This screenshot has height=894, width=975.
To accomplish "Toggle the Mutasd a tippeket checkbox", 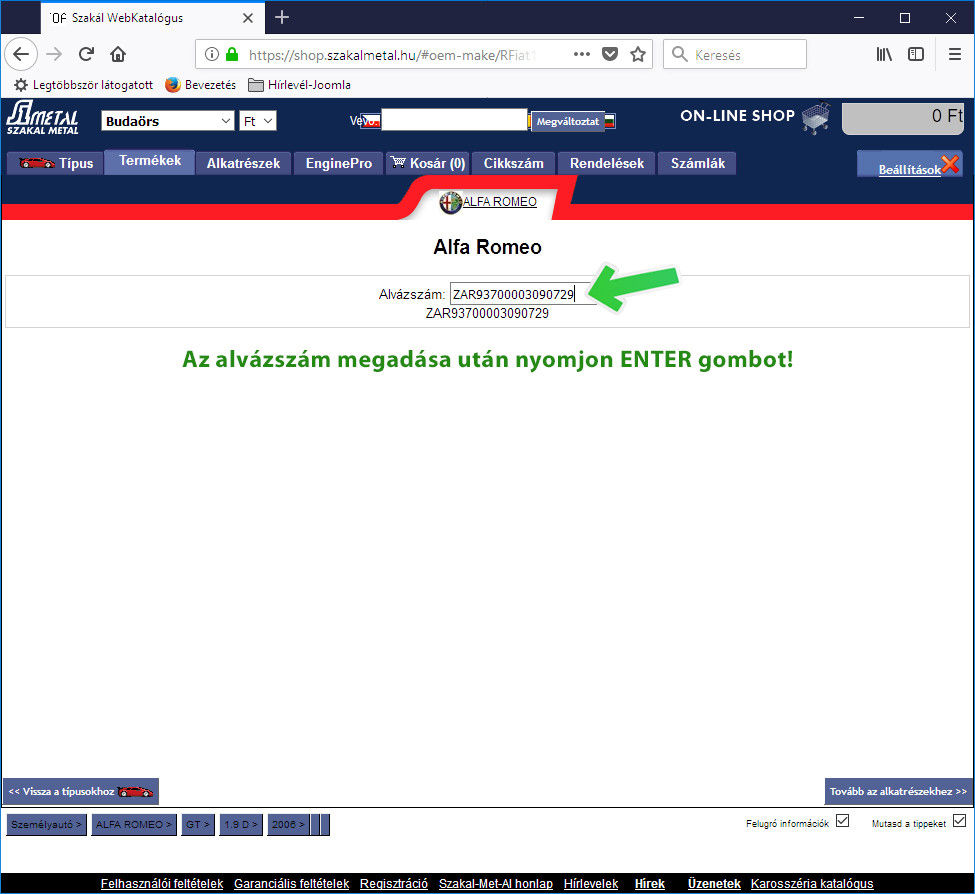I will tap(959, 821).
